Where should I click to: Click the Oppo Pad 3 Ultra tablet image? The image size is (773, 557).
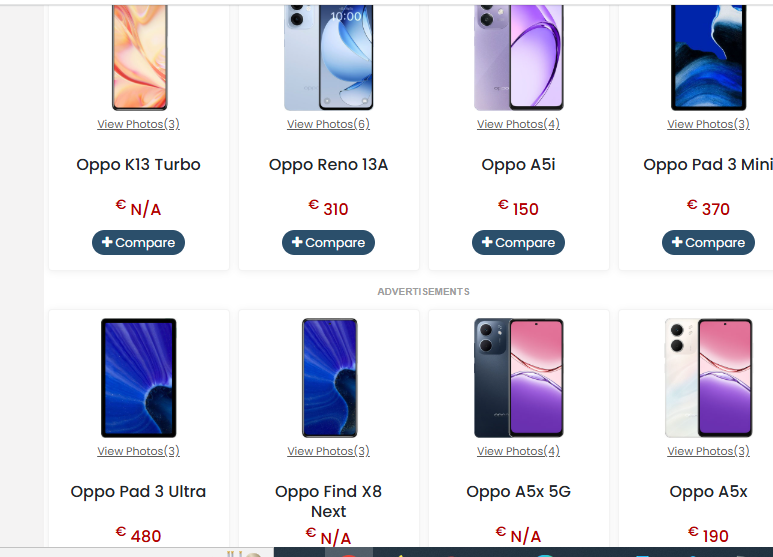(x=139, y=378)
